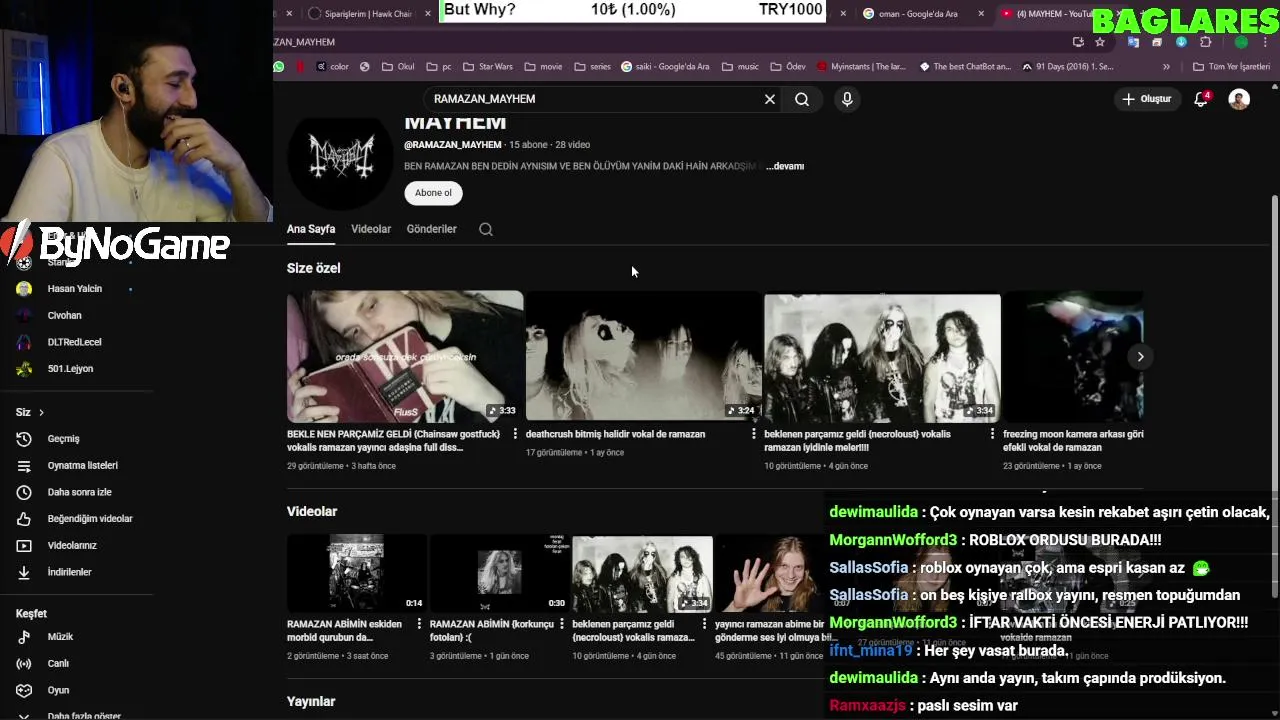The height and width of the screenshot is (720, 1280).
Task: Subscribe with the Abone ol button
Action: (433, 193)
